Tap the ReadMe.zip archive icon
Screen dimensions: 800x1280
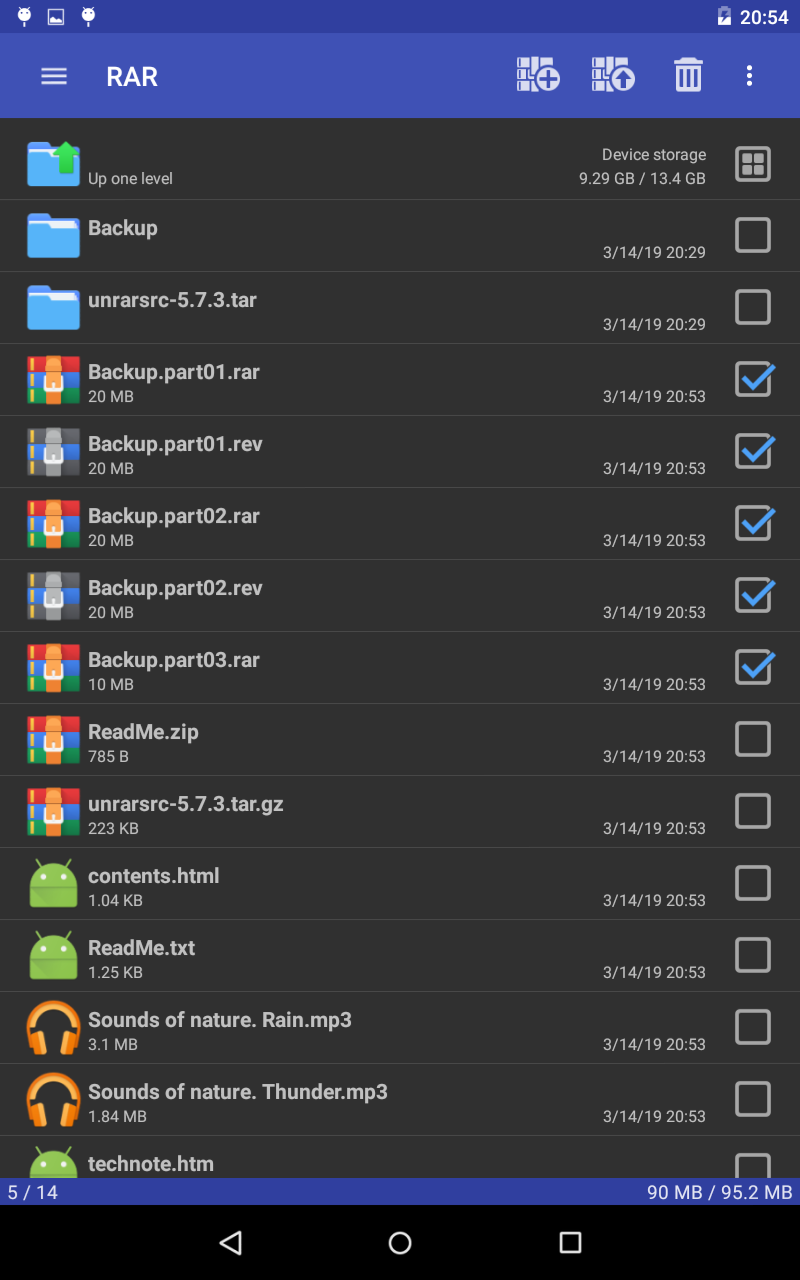click(x=53, y=740)
